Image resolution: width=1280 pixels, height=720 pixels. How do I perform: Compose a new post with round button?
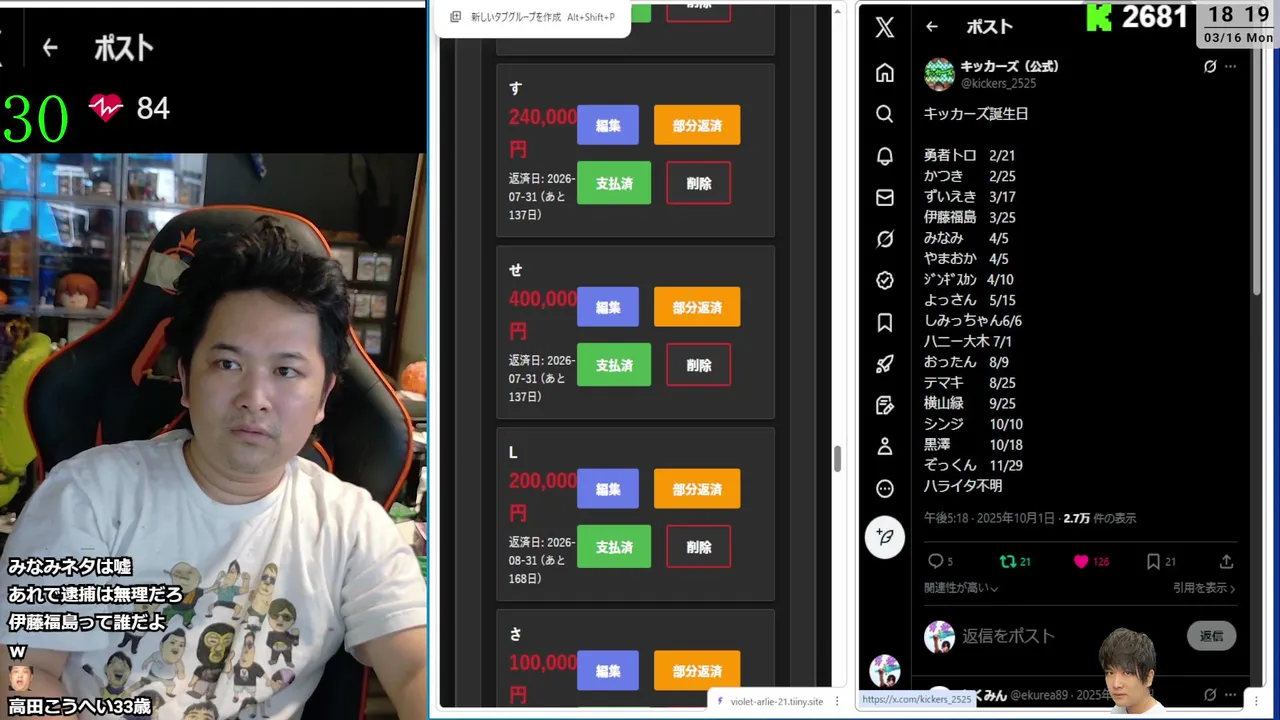[885, 537]
